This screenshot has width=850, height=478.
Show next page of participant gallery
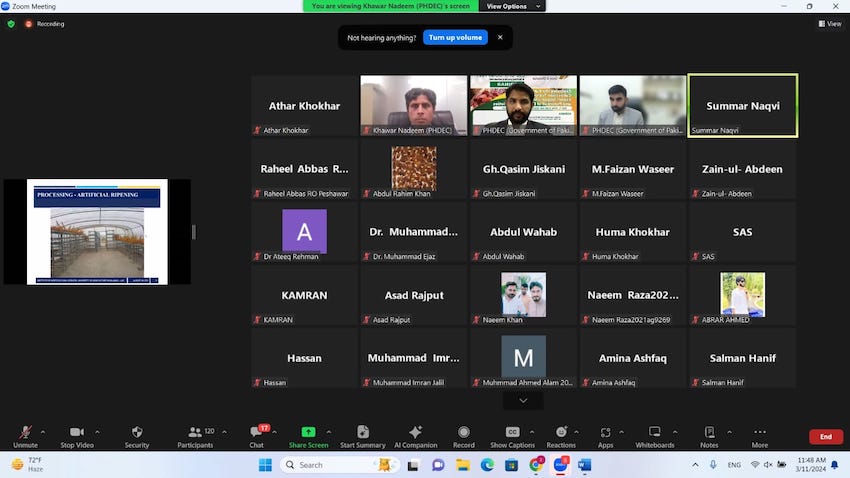(523, 400)
